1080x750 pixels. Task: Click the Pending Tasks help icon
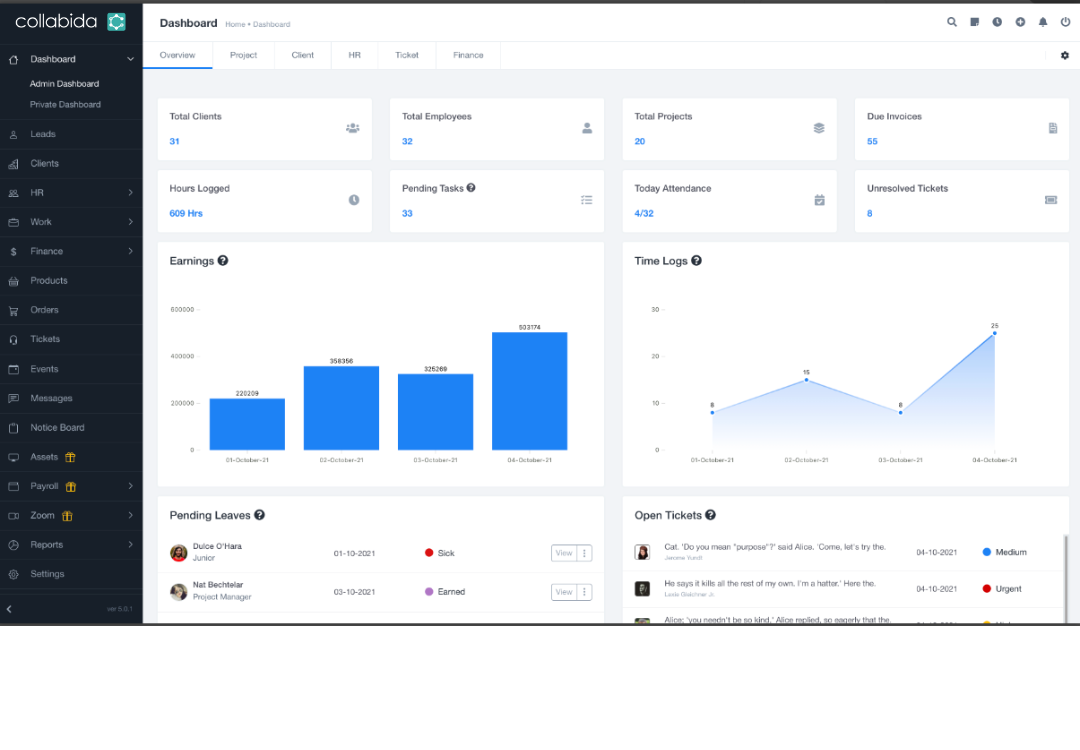(471, 188)
